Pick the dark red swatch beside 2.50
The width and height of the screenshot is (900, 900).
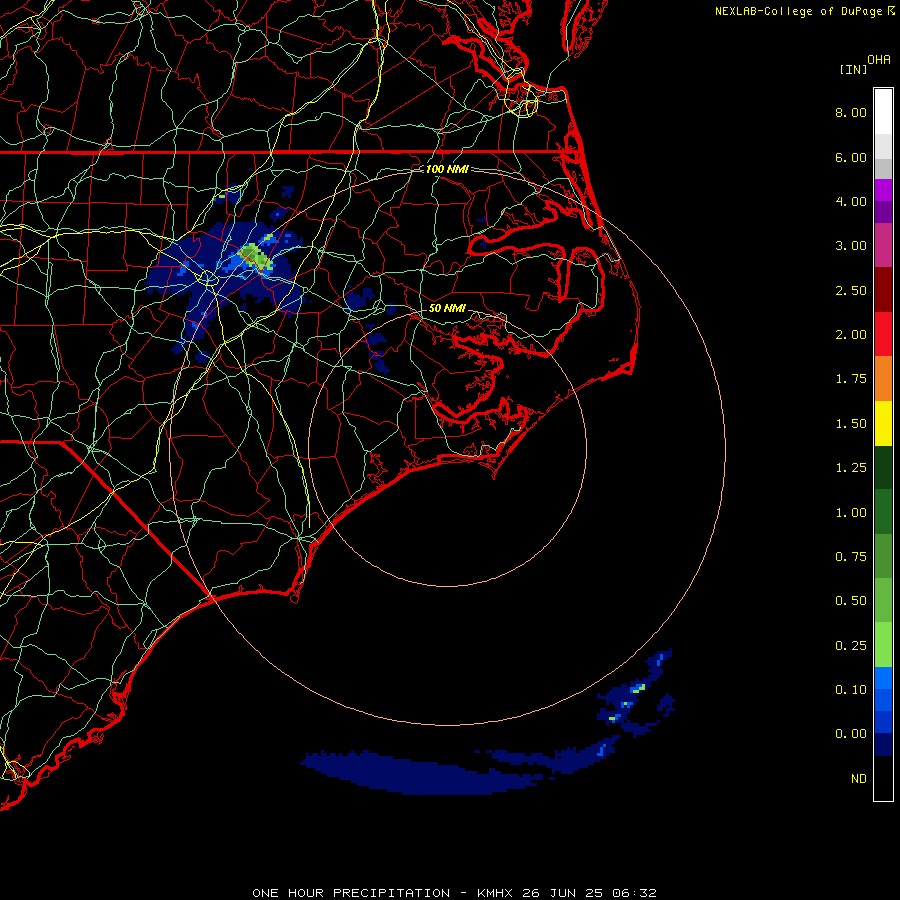883,290
